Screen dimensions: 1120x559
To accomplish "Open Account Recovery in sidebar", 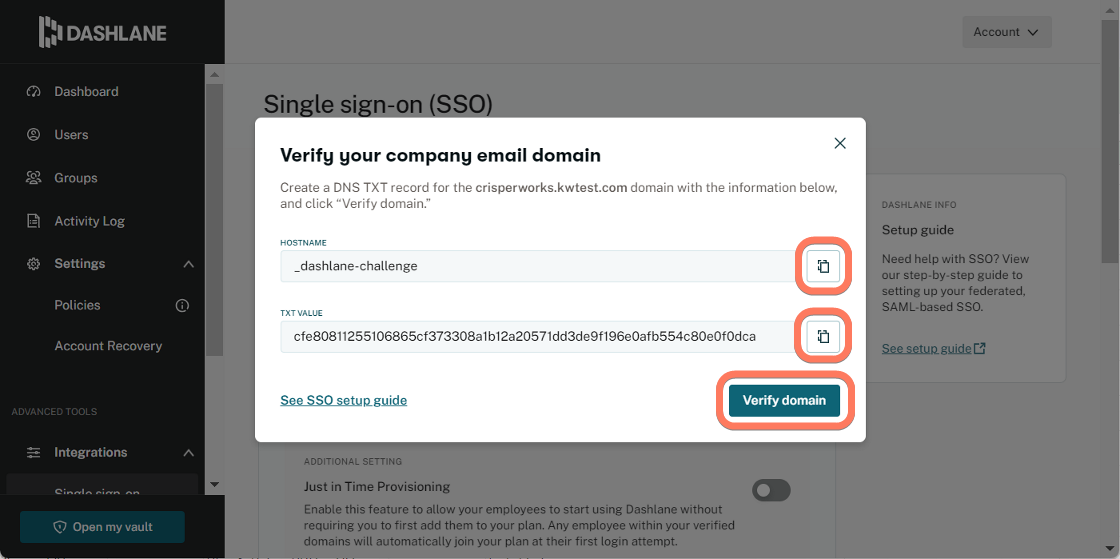I will pyautogui.click(x=108, y=346).
